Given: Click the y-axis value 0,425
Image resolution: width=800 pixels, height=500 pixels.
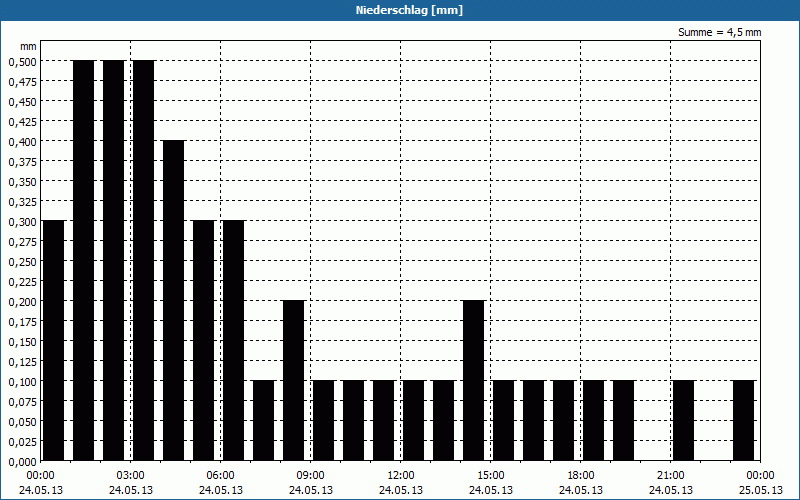Looking at the screenshot, I should coord(23,121).
